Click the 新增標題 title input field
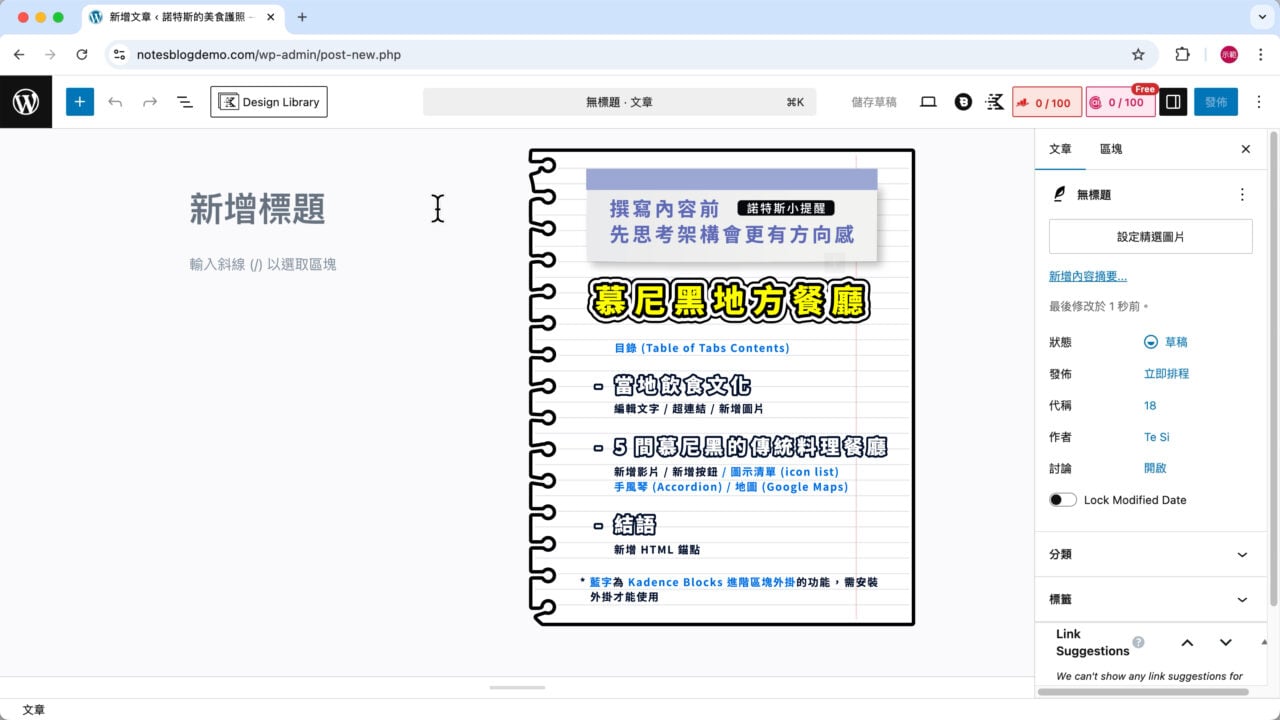Image resolution: width=1280 pixels, height=720 pixels. click(300, 208)
